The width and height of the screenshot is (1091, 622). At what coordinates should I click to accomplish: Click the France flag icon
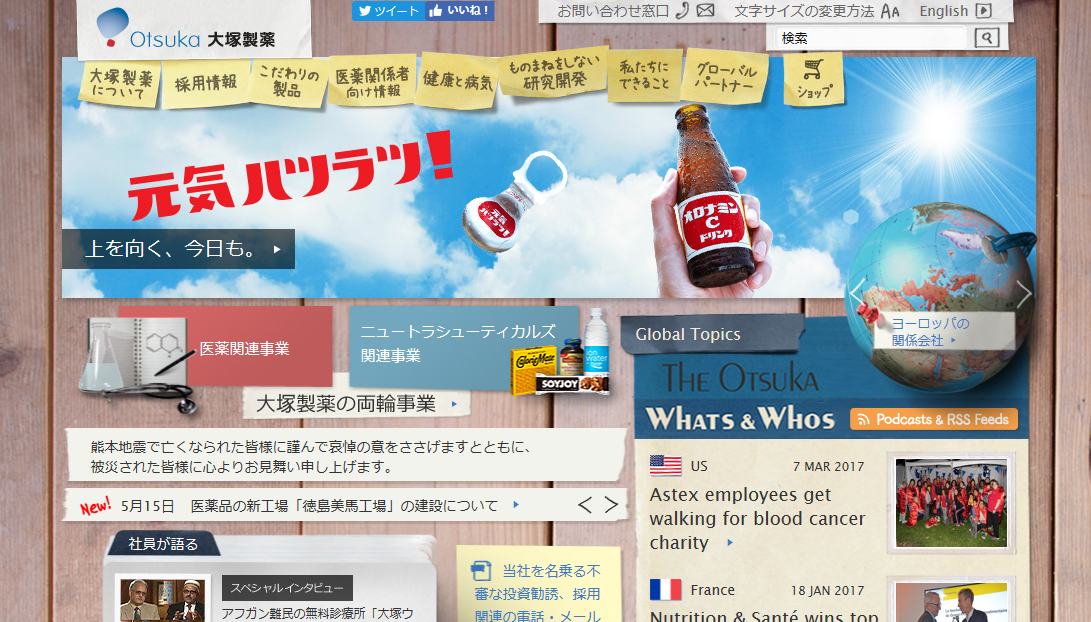[x=666, y=589]
